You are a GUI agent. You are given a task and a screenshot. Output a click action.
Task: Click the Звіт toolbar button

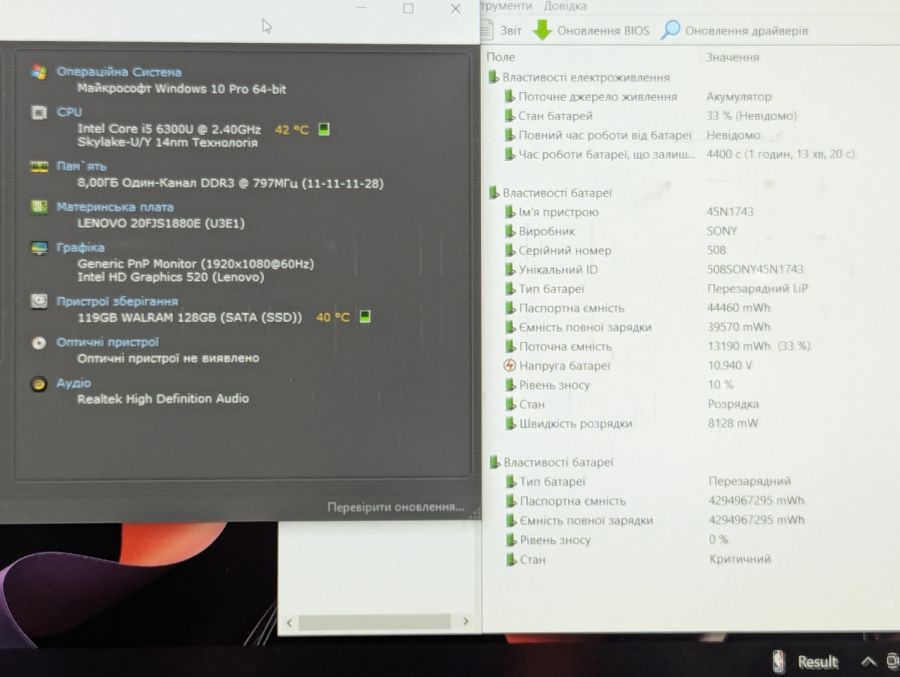[501, 30]
